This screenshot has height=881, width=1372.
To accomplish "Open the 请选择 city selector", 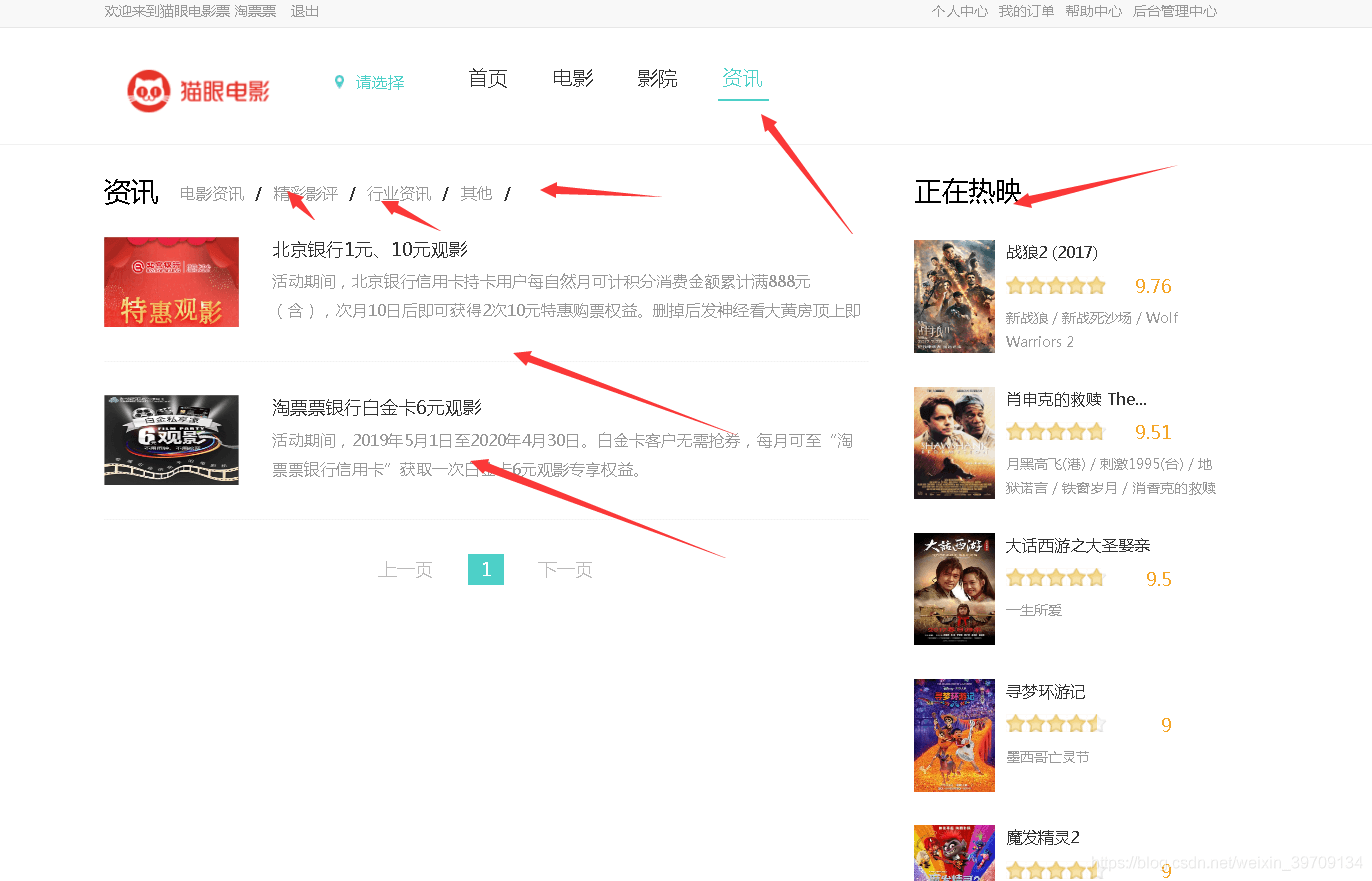I will coord(380,83).
